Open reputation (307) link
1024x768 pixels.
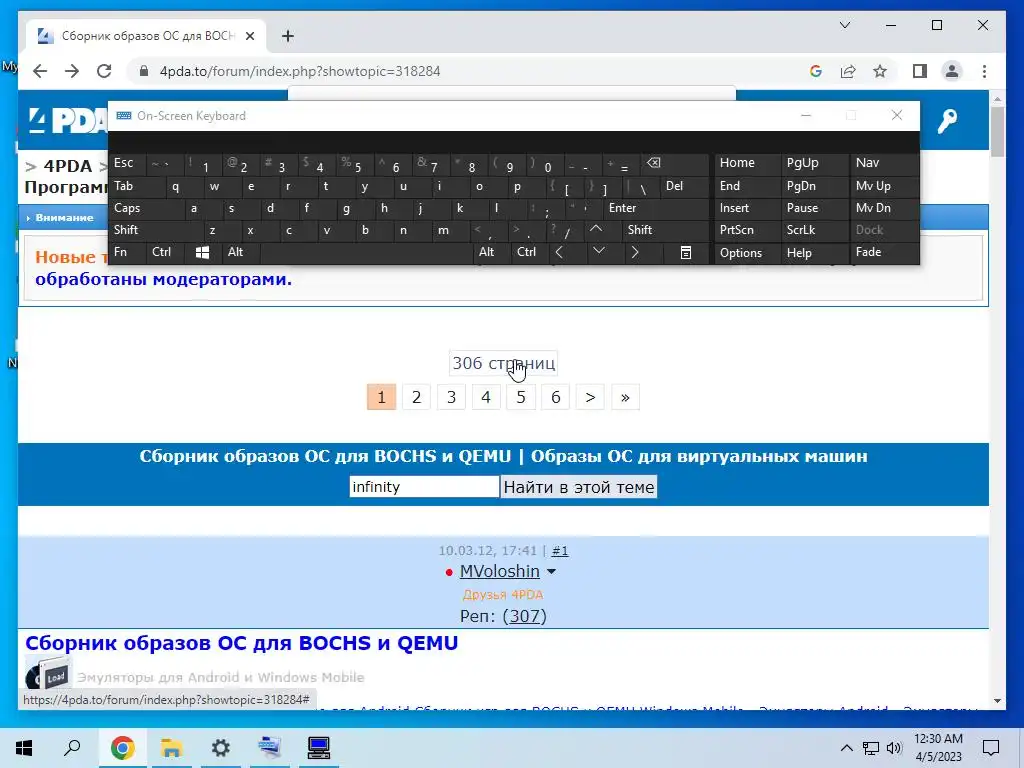(525, 616)
